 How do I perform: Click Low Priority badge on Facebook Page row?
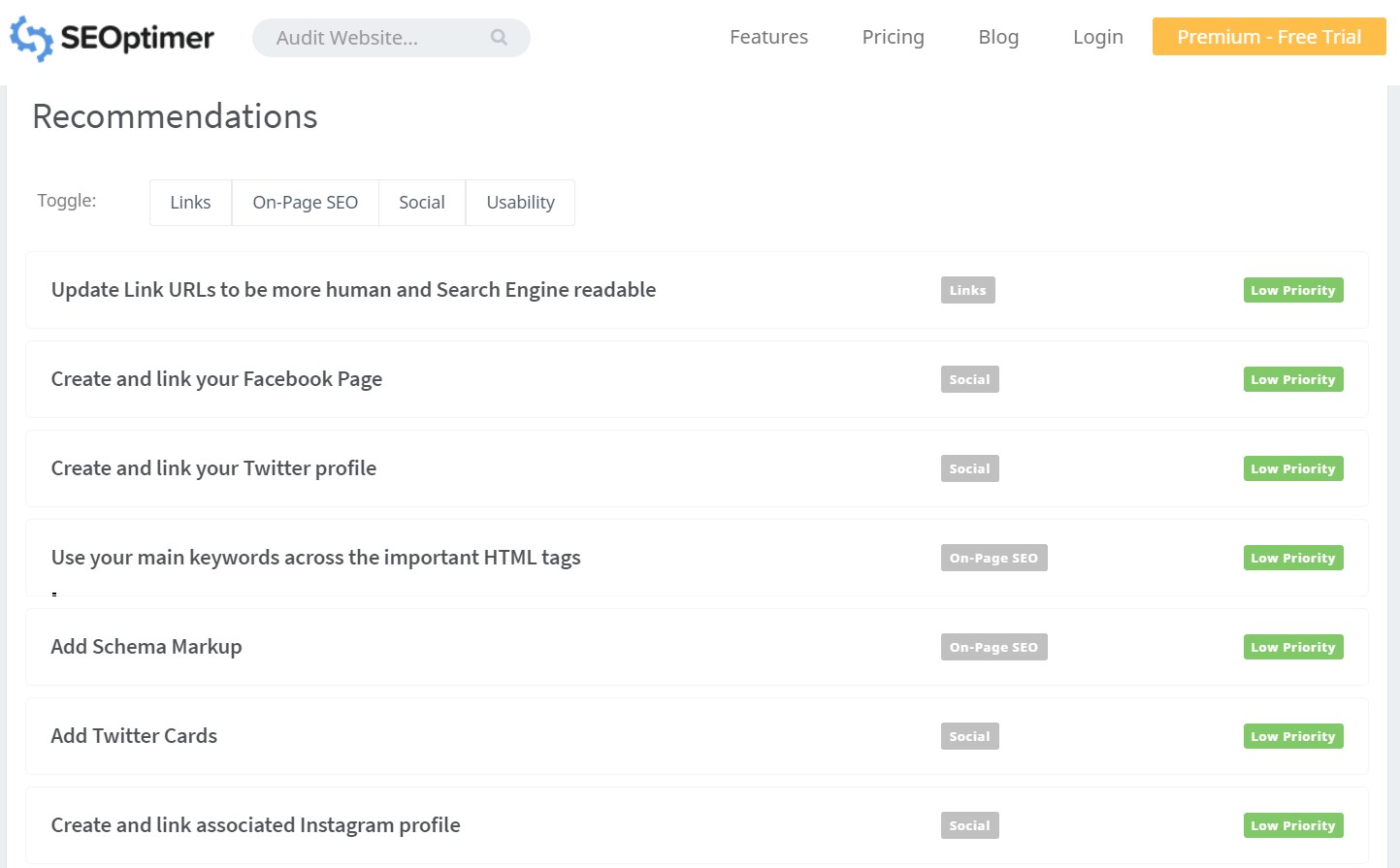1293,379
